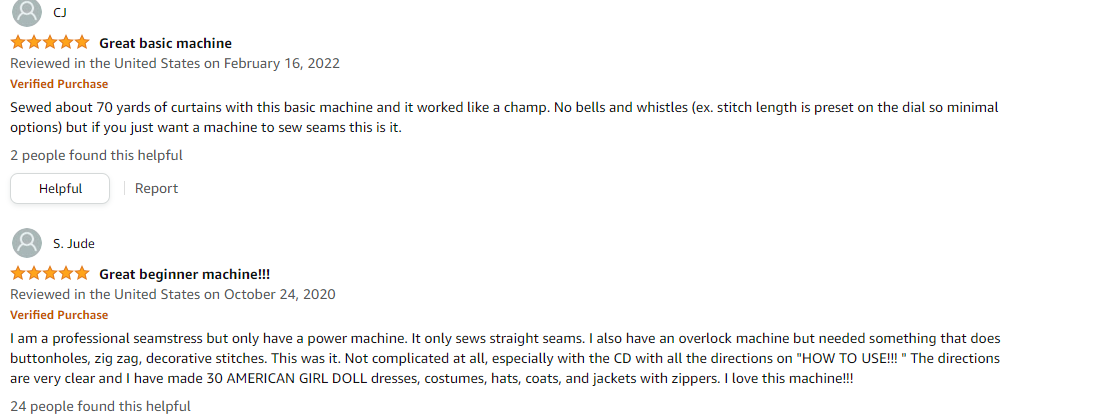The height and width of the screenshot is (420, 1099).
Task: Click the professional seamstress review body text
Action: click(x=505, y=358)
